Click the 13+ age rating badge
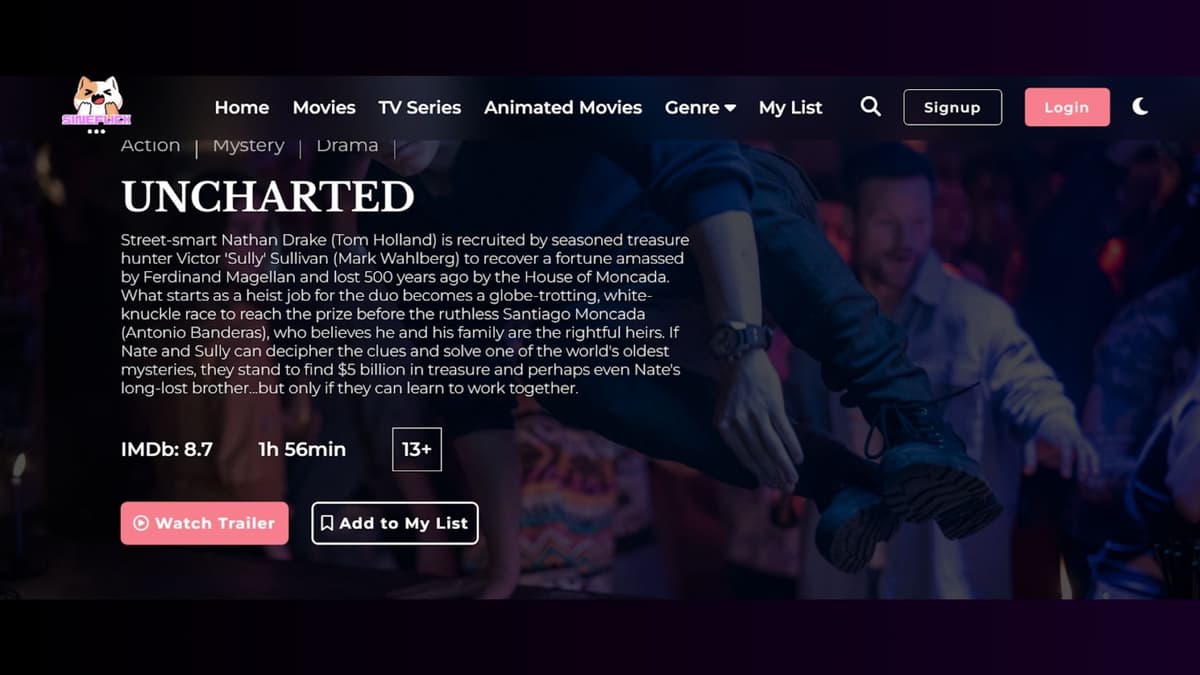The width and height of the screenshot is (1200, 675). coord(417,449)
